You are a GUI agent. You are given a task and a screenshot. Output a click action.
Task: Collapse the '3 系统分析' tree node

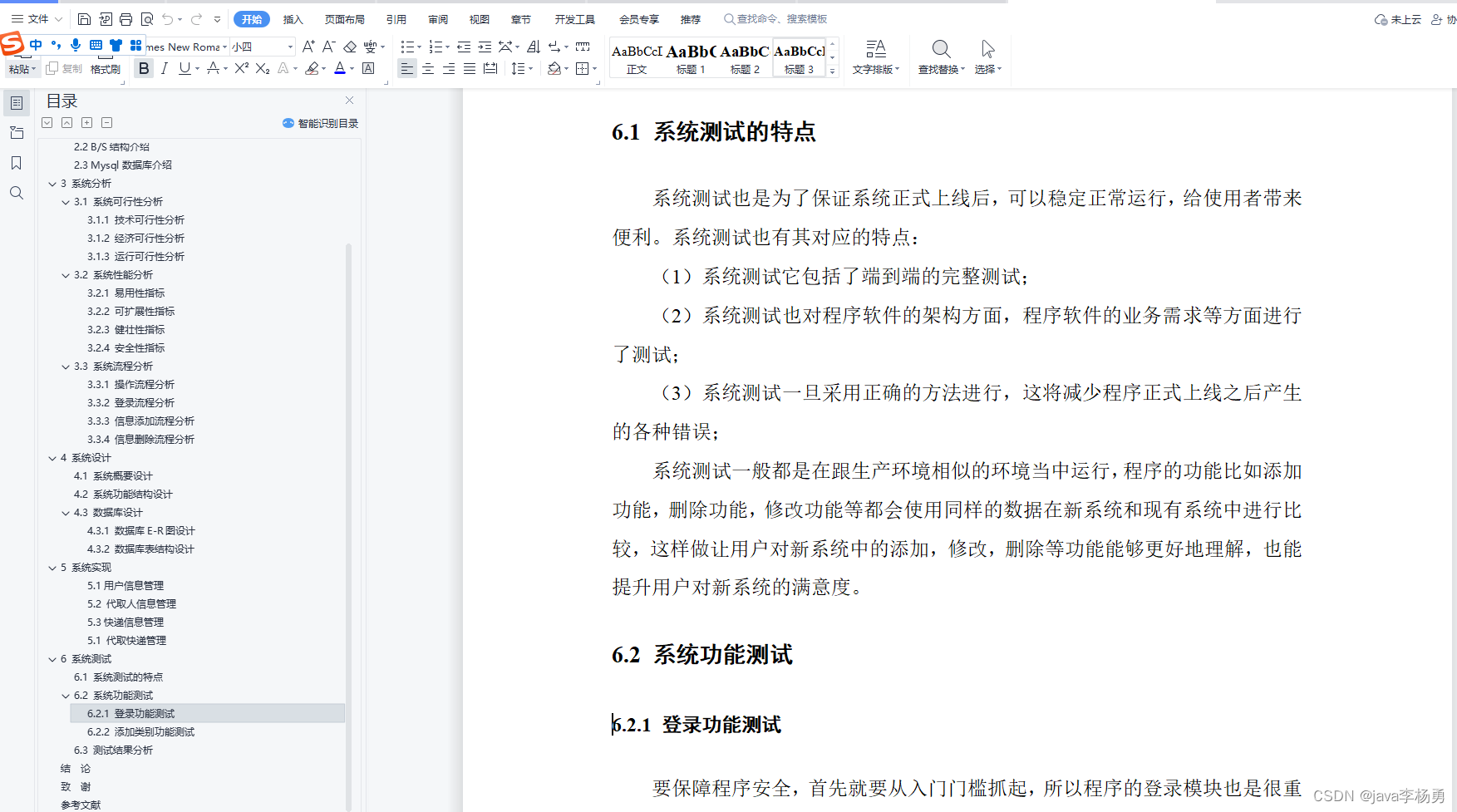coord(52,184)
